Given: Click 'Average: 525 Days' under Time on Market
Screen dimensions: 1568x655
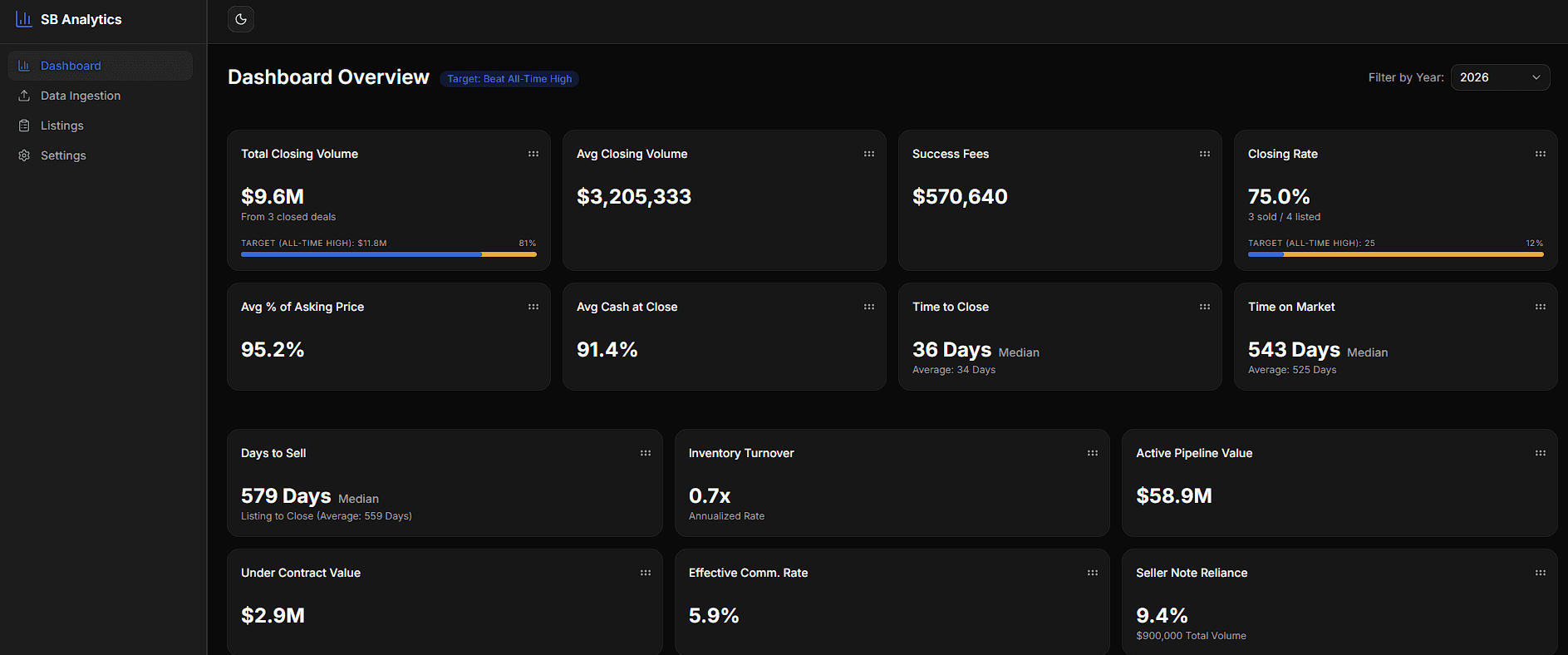Looking at the screenshot, I should tap(1292, 370).
